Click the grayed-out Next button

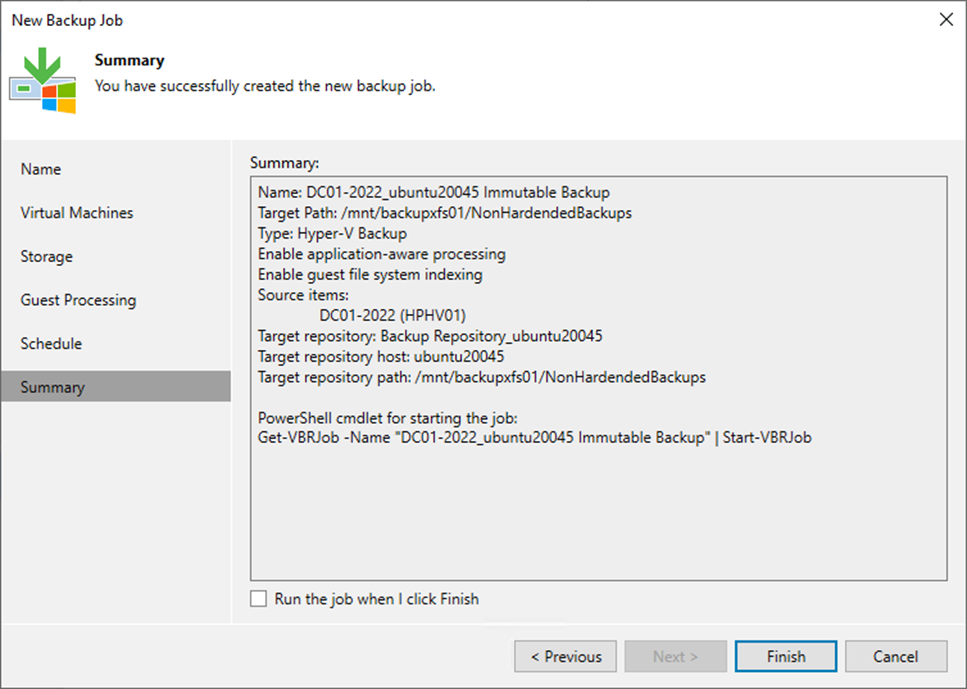point(675,656)
